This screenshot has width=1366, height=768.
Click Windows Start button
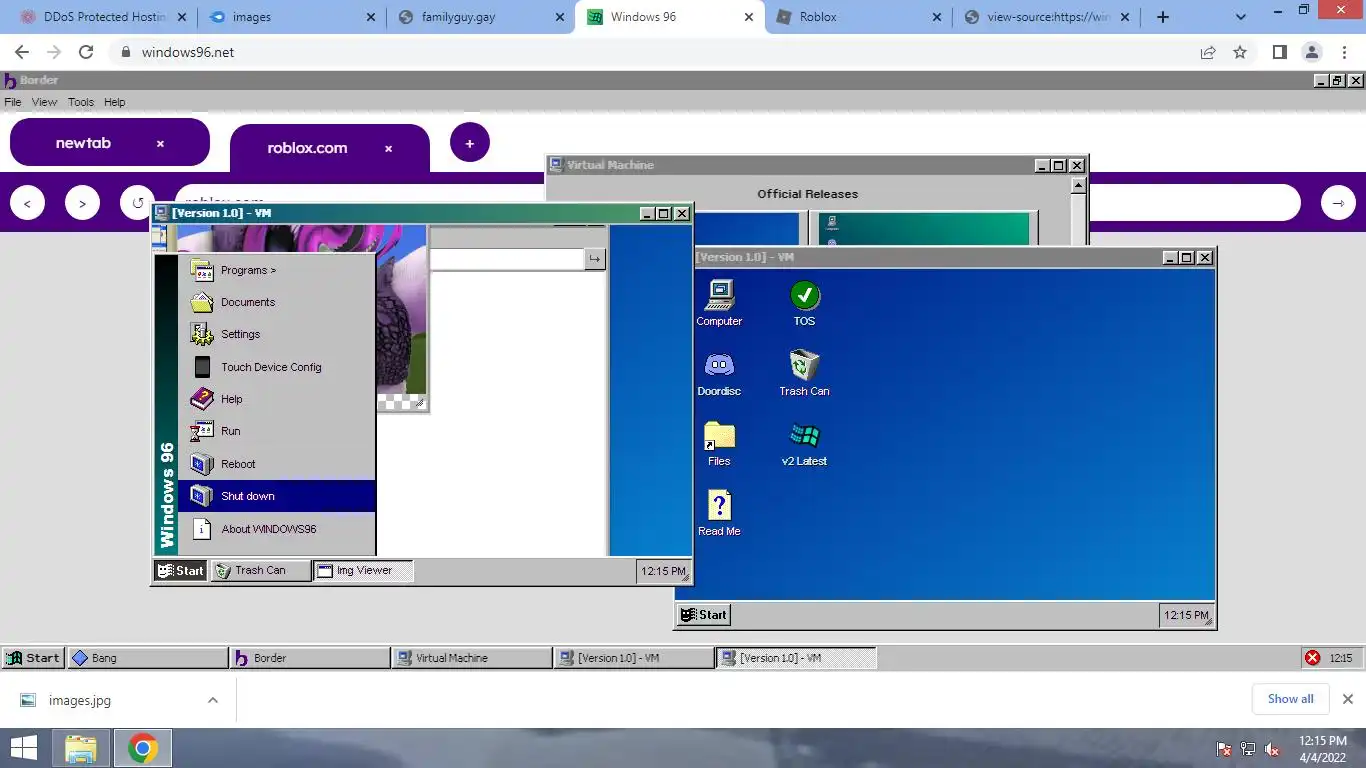24,748
